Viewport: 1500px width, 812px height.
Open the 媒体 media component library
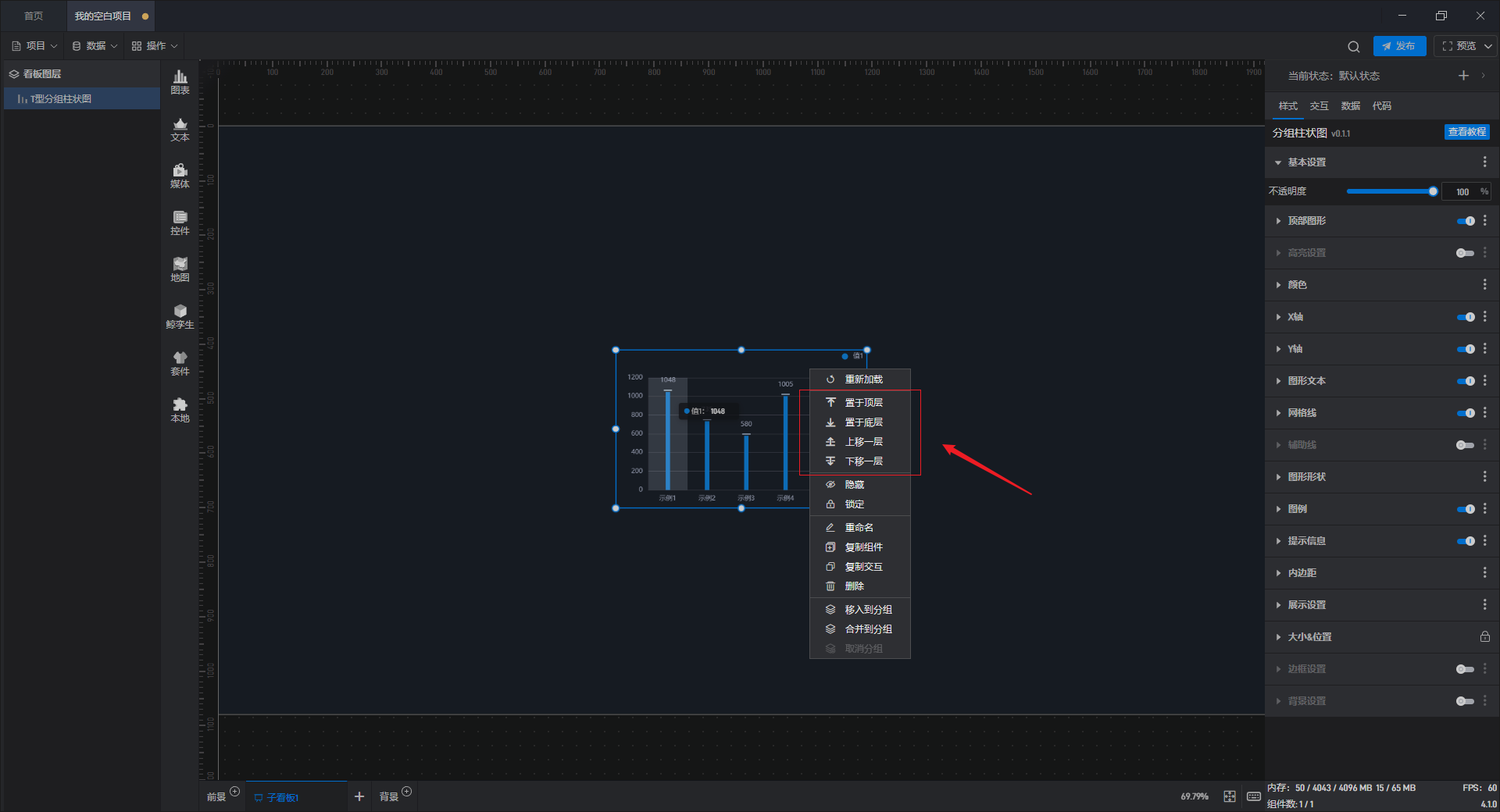(180, 176)
